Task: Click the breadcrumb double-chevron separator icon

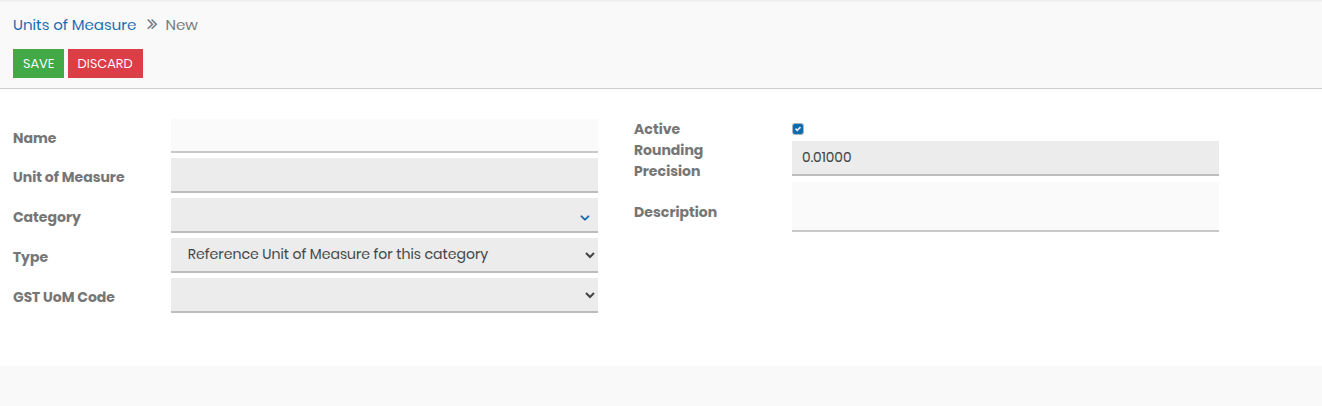Action: point(152,25)
